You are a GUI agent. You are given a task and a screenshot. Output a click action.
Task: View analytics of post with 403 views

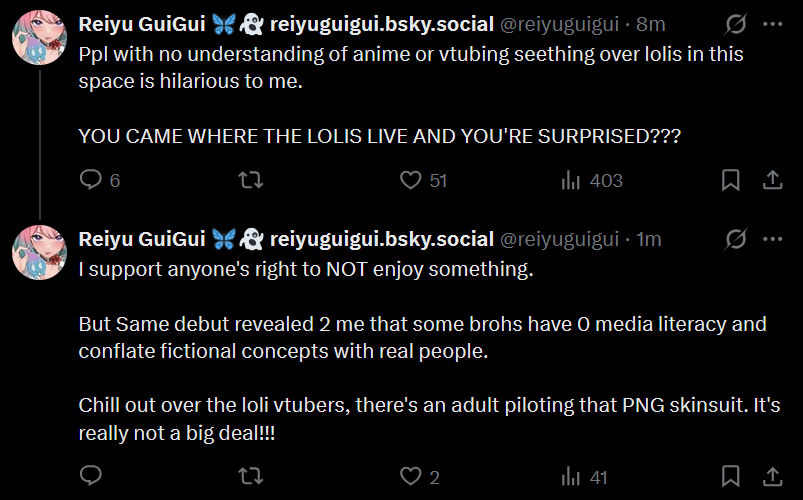click(x=572, y=180)
